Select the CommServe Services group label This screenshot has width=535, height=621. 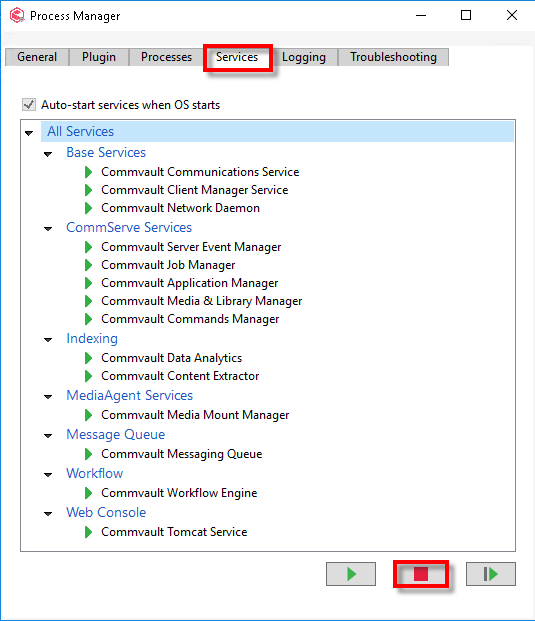pos(129,227)
